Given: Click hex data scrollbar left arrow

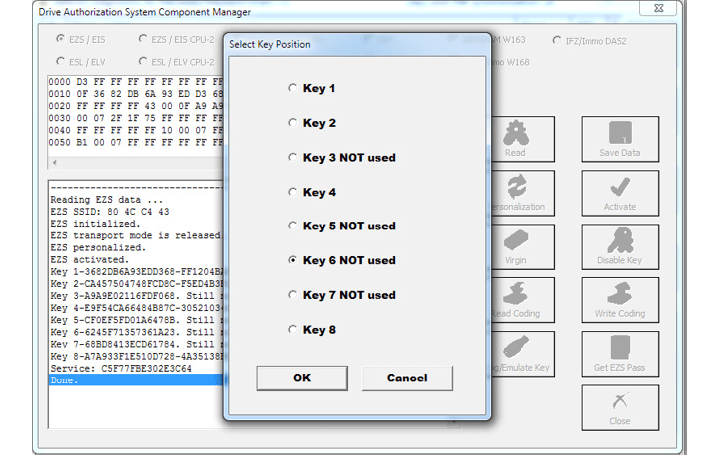Looking at the screenshot, I should click(54, 162).
